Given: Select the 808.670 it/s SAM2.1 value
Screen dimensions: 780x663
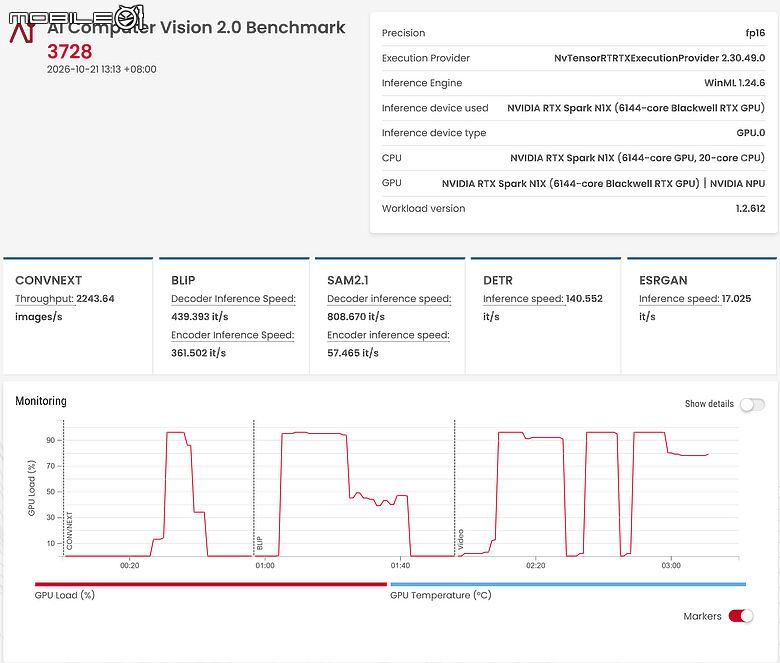Looking at the screenshot, I should pyautogui.click(x=356, y=316).
